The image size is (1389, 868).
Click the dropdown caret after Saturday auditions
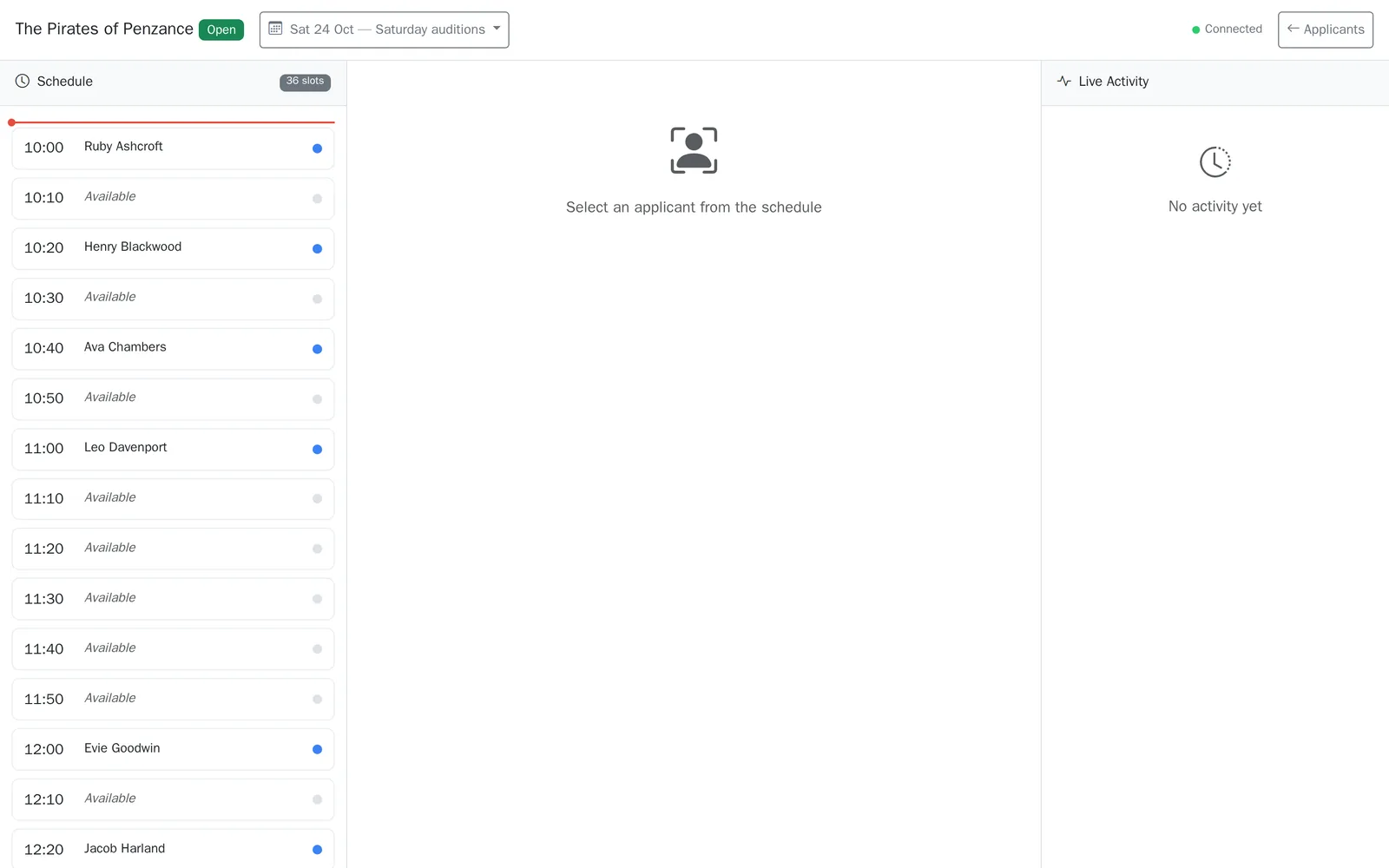point(497,28)
